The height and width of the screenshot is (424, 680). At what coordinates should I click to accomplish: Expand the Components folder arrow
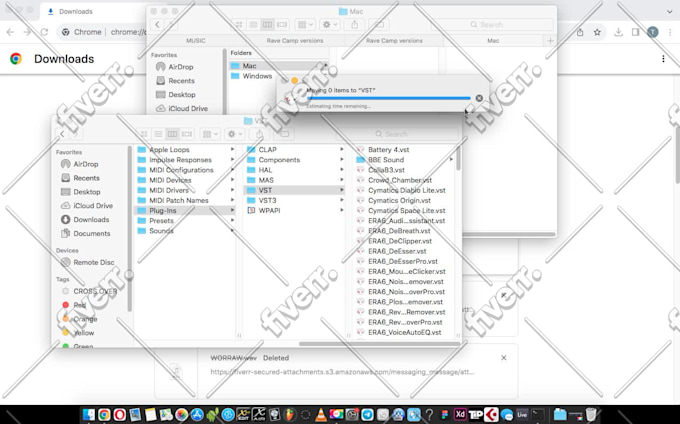pyautogui.click(x=342, y=160)
